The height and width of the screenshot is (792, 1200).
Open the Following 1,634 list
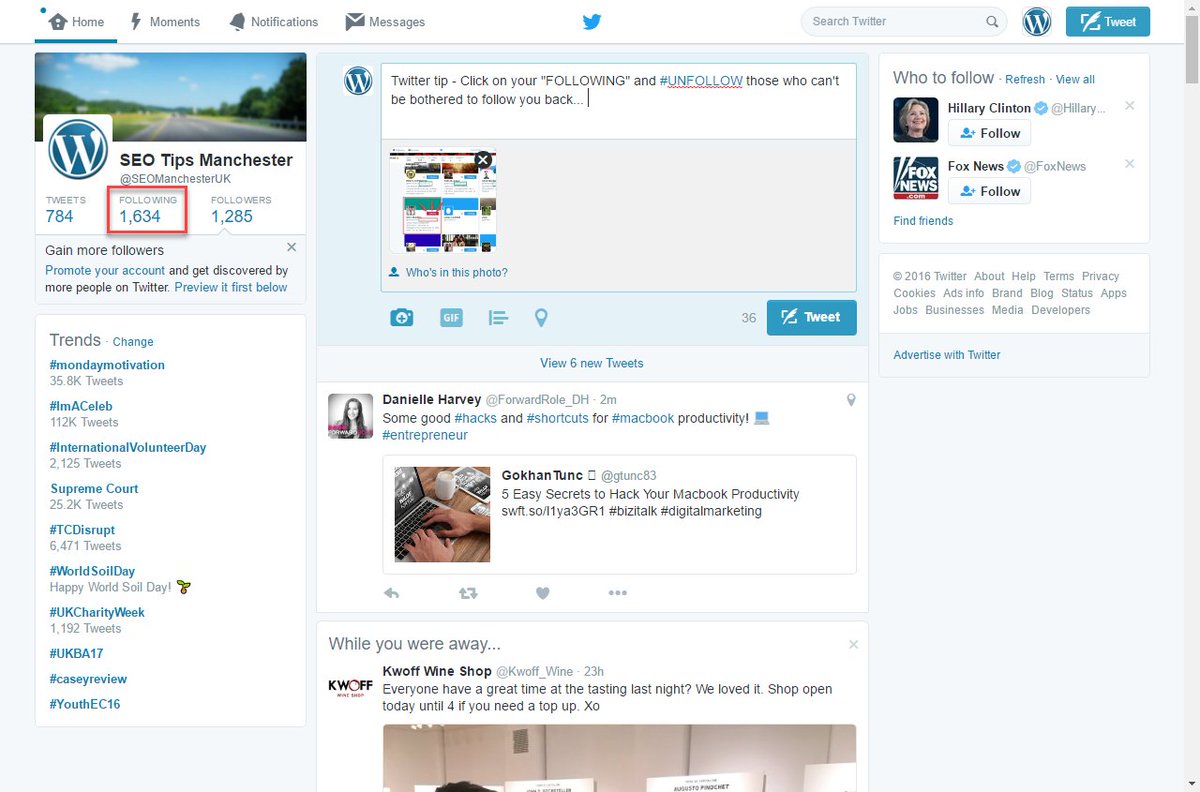pyautogui.click(x=146, y=209)
